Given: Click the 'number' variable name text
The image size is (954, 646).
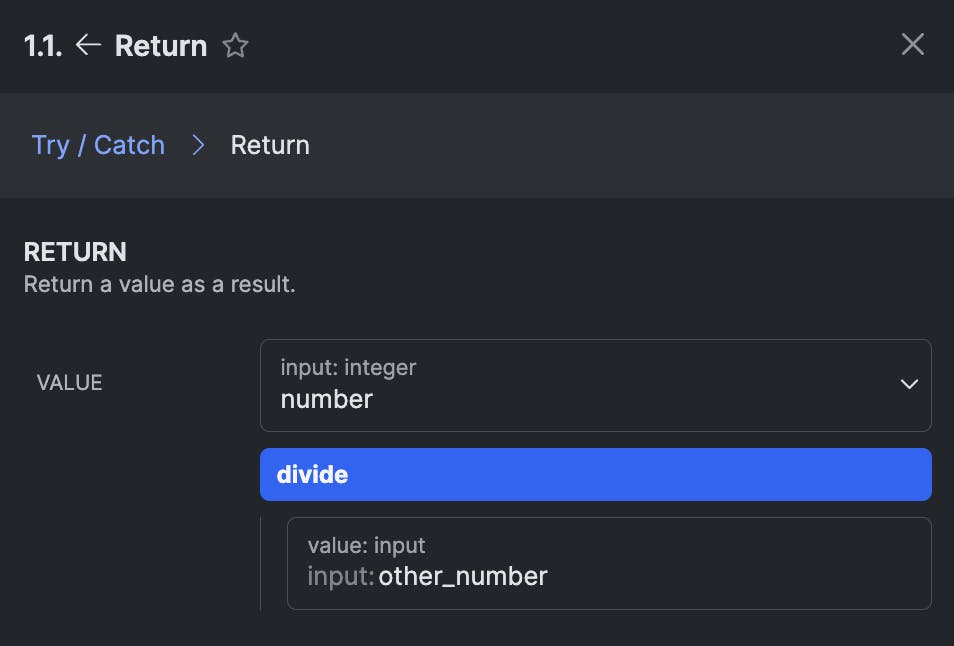Looking at the screenshot, I should (326, 399).
